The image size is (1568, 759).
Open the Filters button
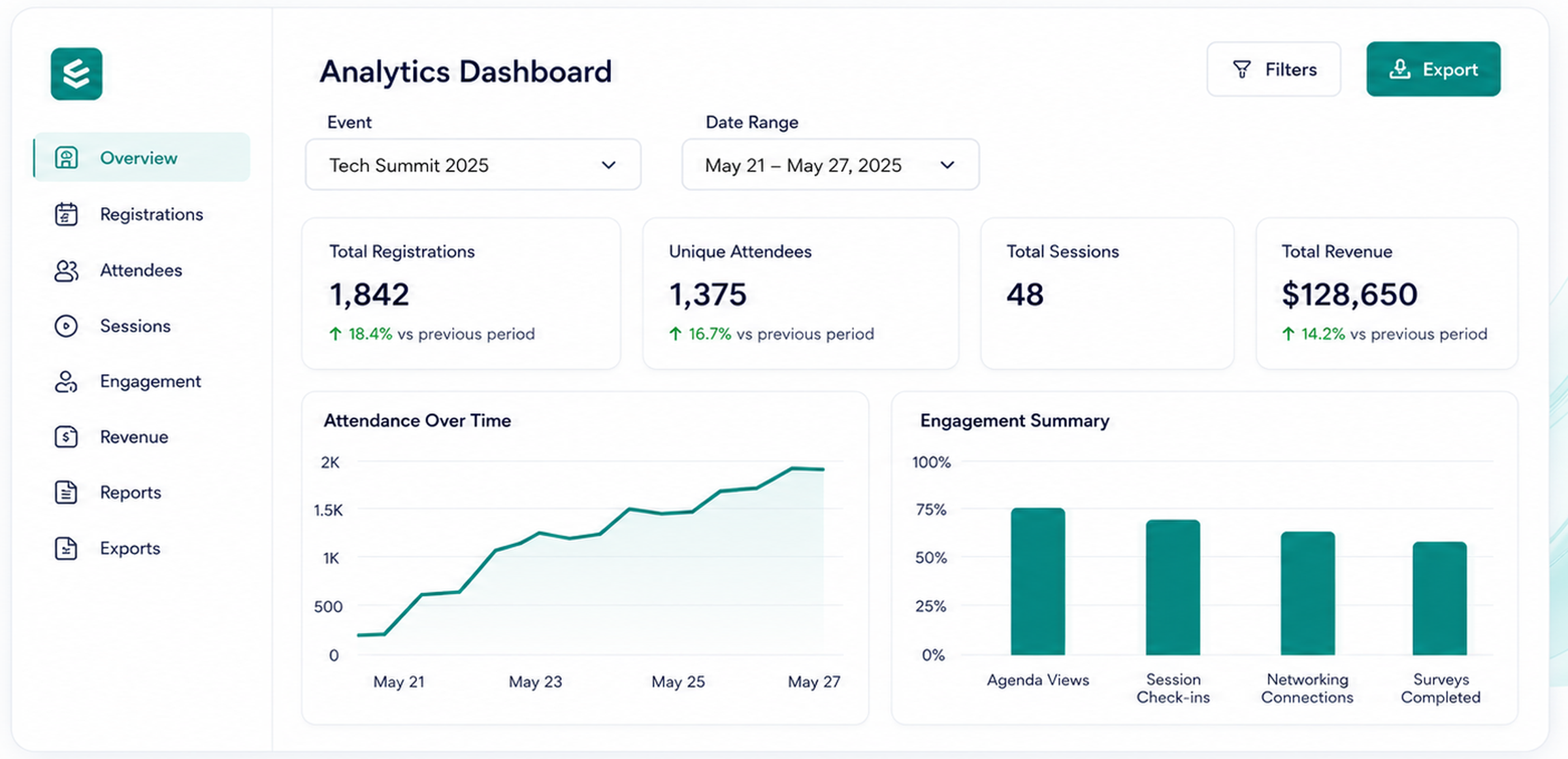[1274, 69]
